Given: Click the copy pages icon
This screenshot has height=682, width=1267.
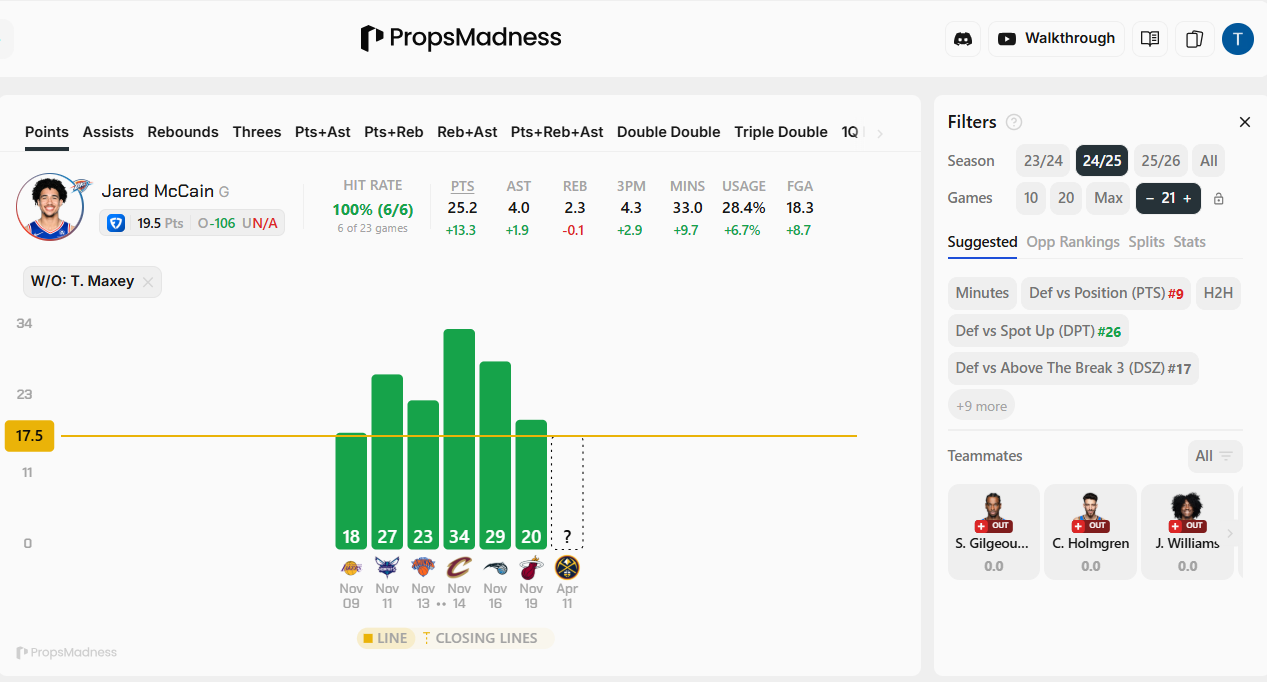Looking at the screenshot, I should [x=1194, y=39].
